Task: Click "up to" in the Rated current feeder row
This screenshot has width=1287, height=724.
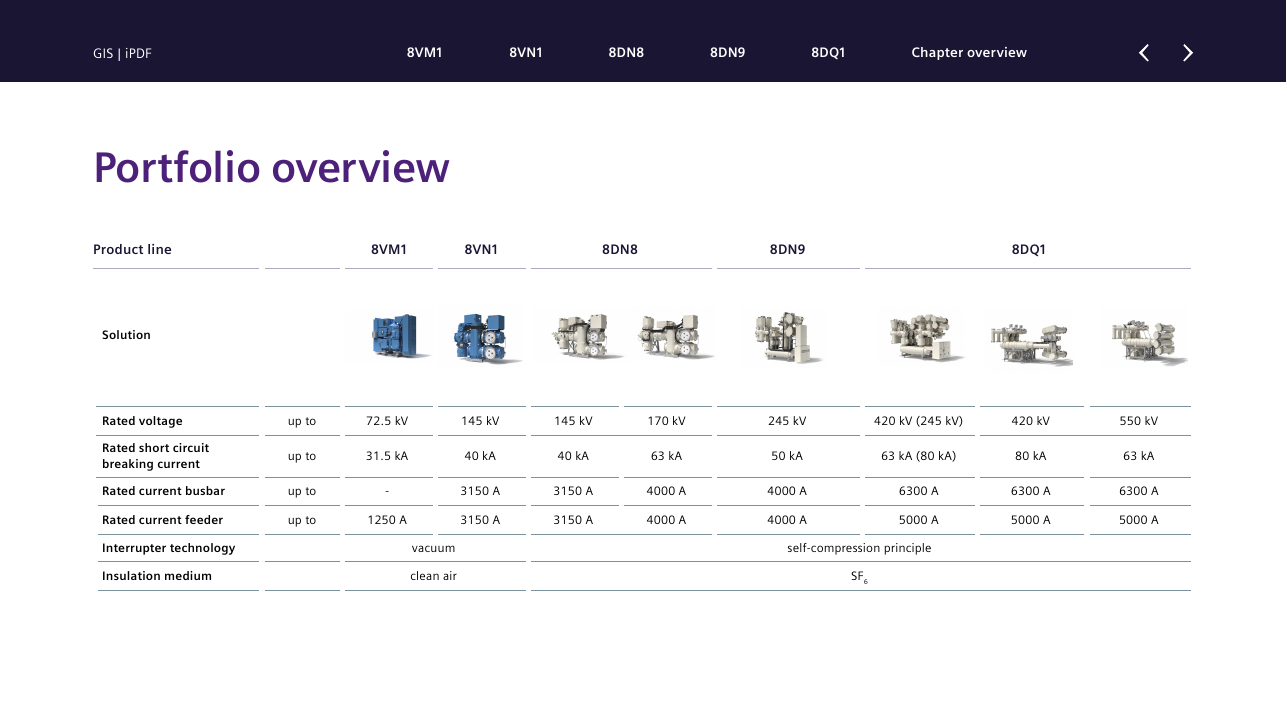Action: point(302,520)
